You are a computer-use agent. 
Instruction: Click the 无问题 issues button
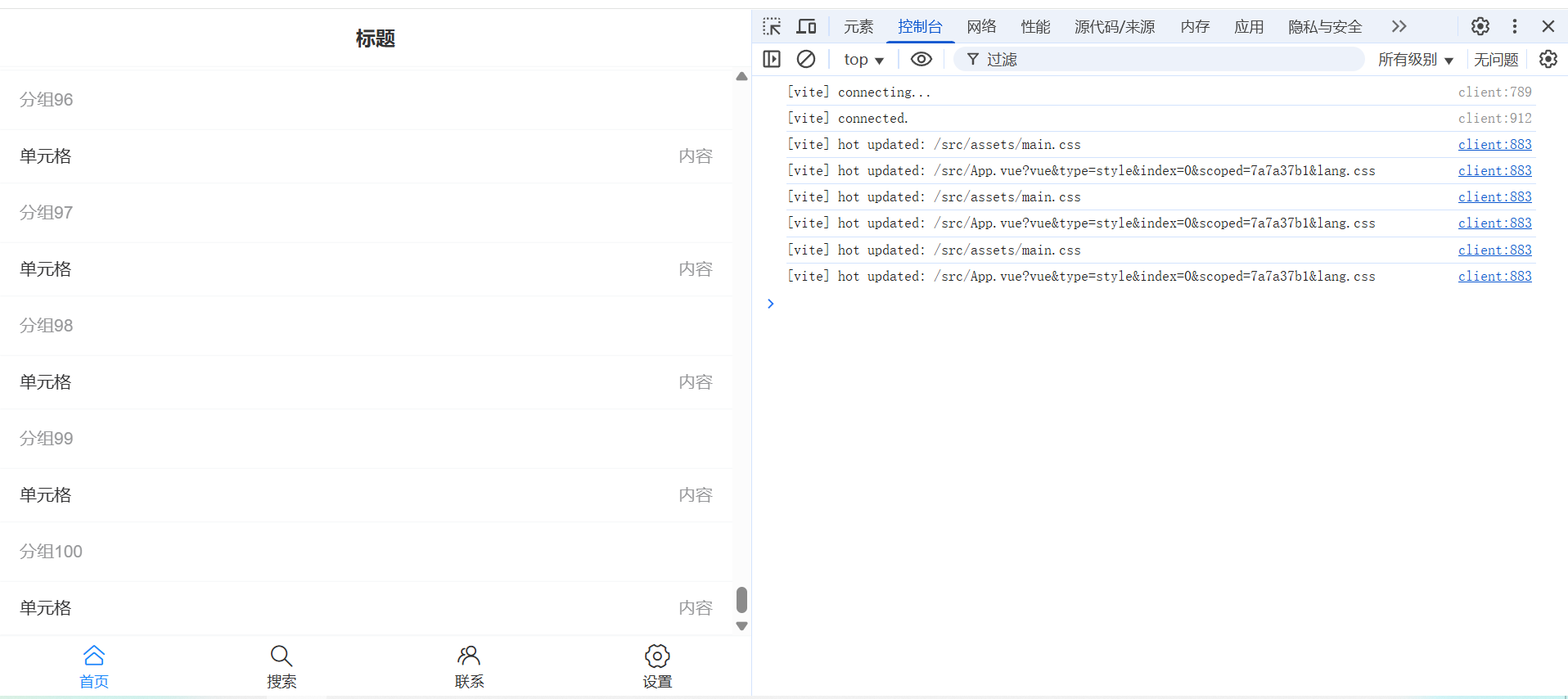[x=1495, y=60]
